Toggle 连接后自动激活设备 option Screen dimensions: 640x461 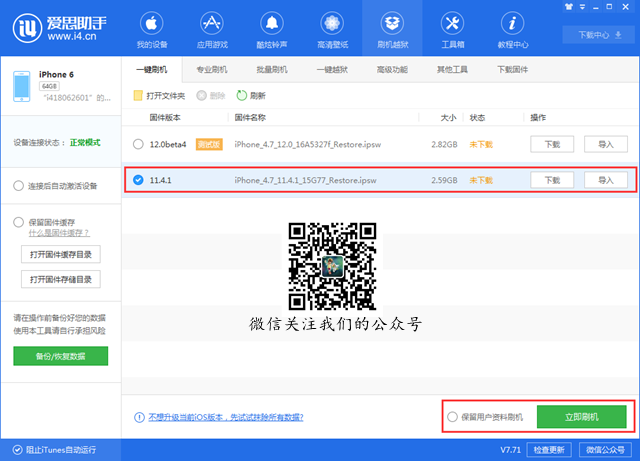(18, 186)
